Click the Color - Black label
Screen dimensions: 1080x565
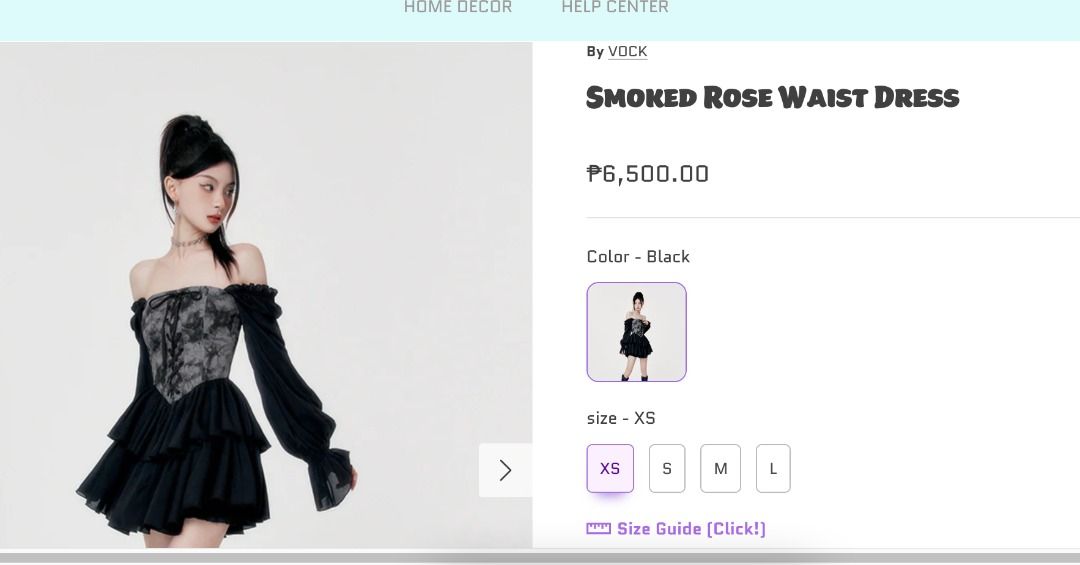point(638,256)
